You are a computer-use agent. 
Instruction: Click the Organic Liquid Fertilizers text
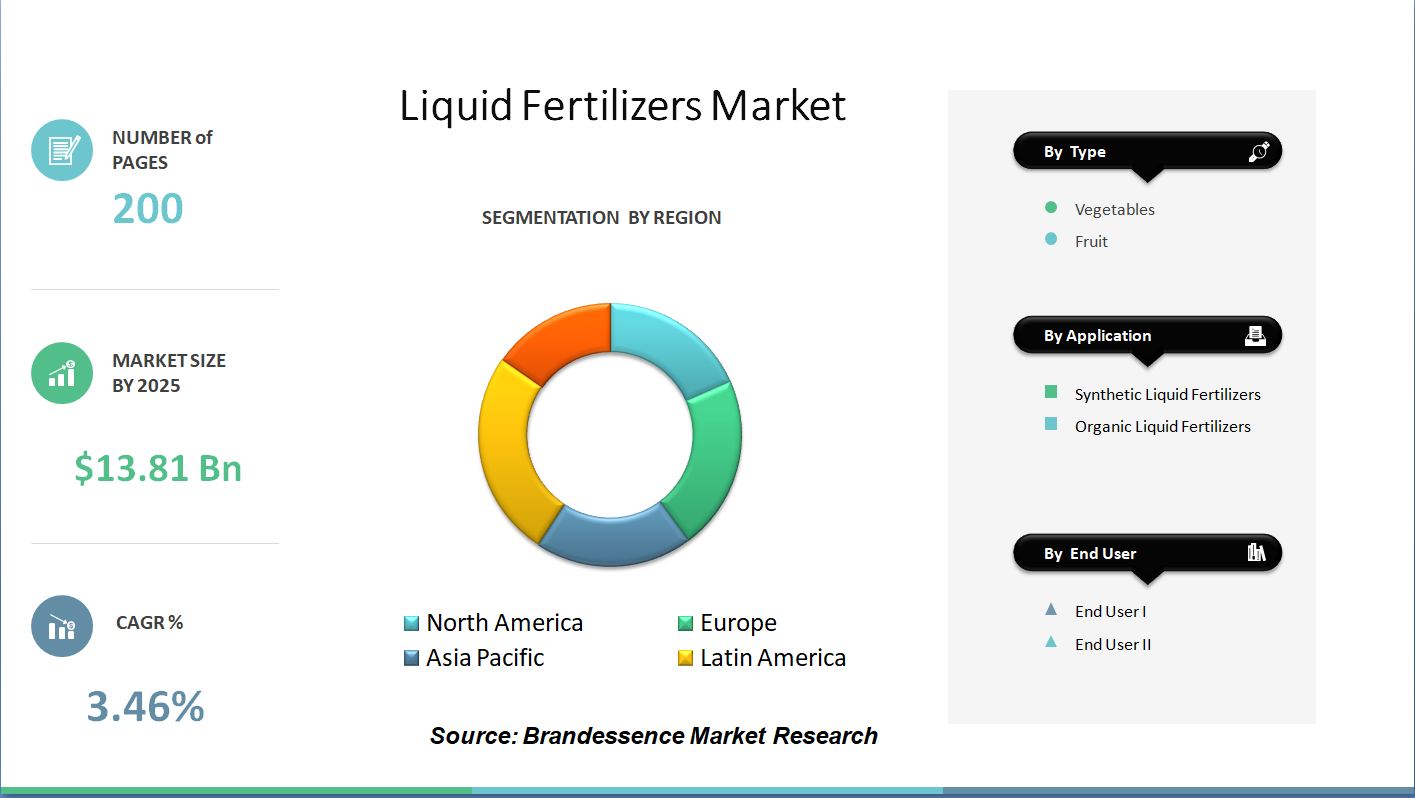1163,426
